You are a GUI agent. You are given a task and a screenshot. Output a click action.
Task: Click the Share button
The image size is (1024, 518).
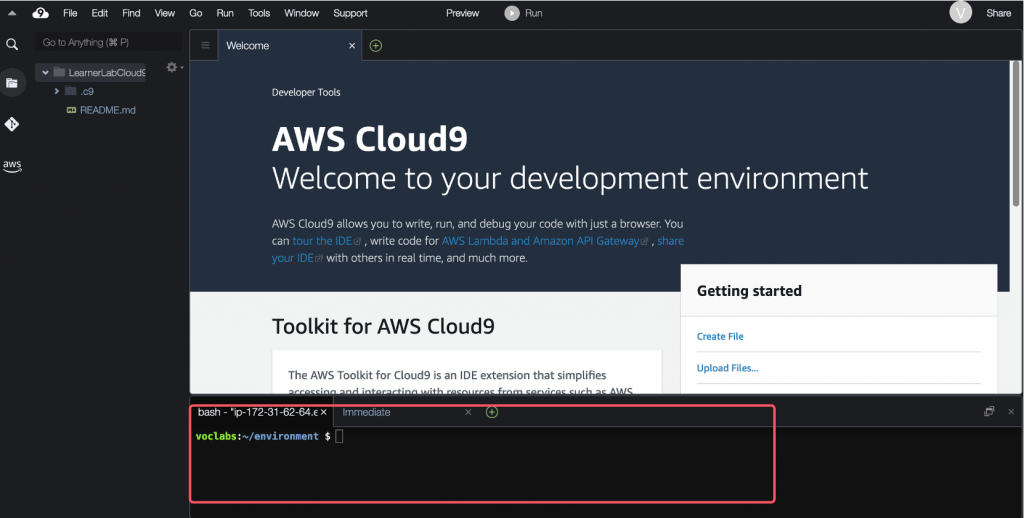coord(999,13)
